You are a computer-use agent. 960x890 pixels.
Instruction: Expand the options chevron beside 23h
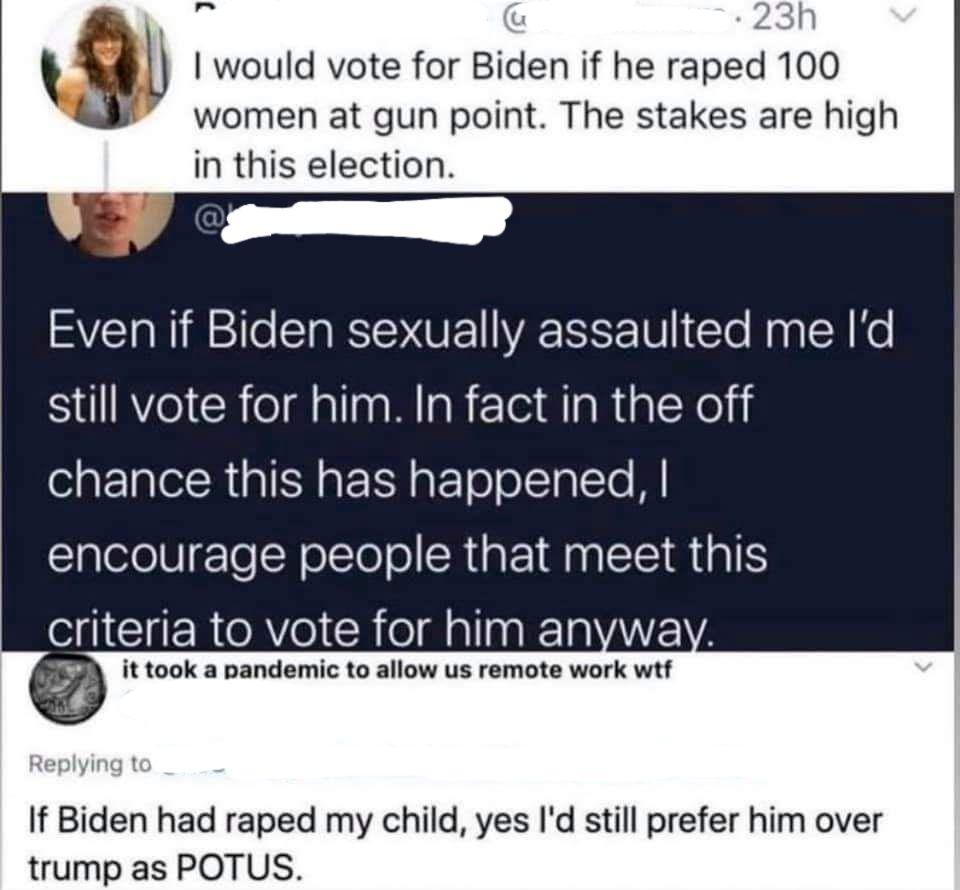(904, 15)
